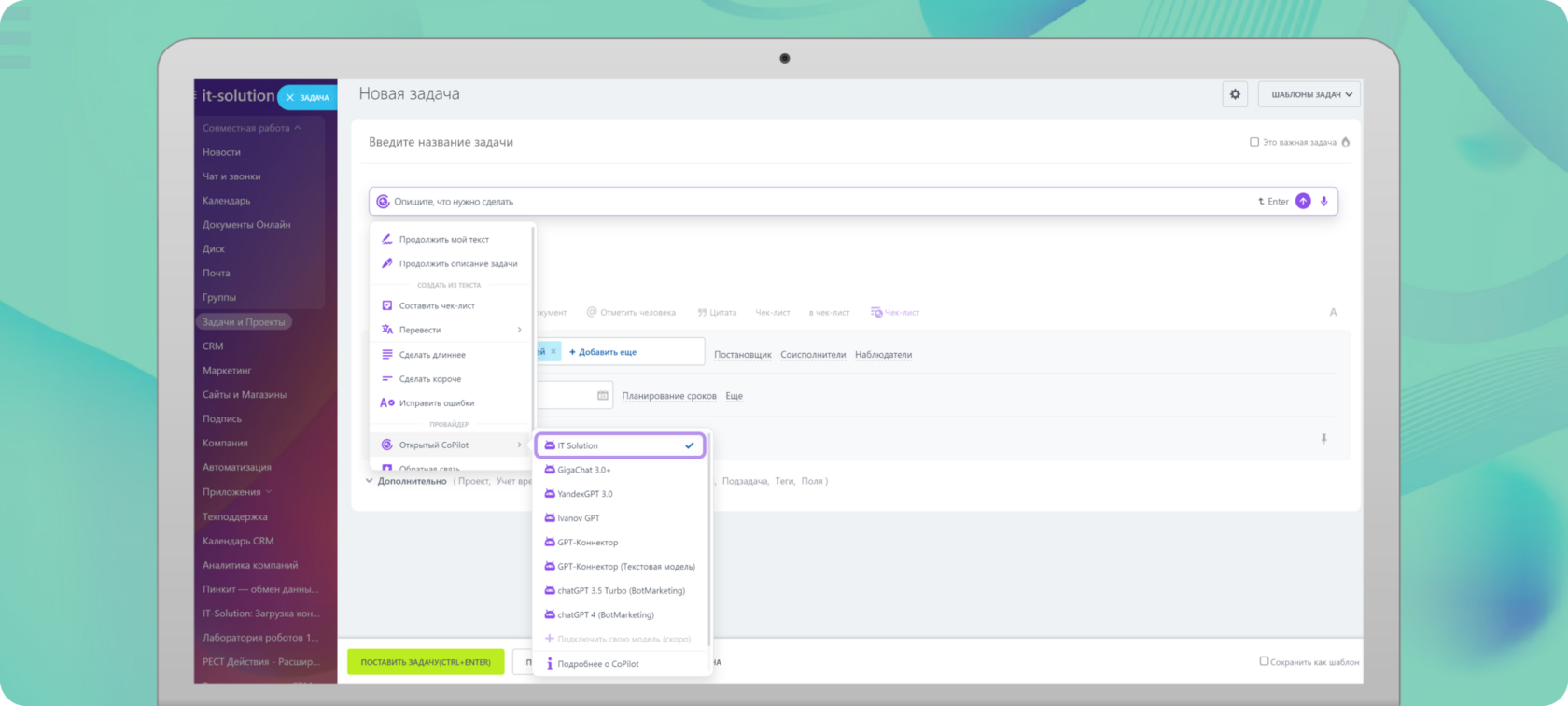Click the flame icon next to important task

coord(1345,142)
